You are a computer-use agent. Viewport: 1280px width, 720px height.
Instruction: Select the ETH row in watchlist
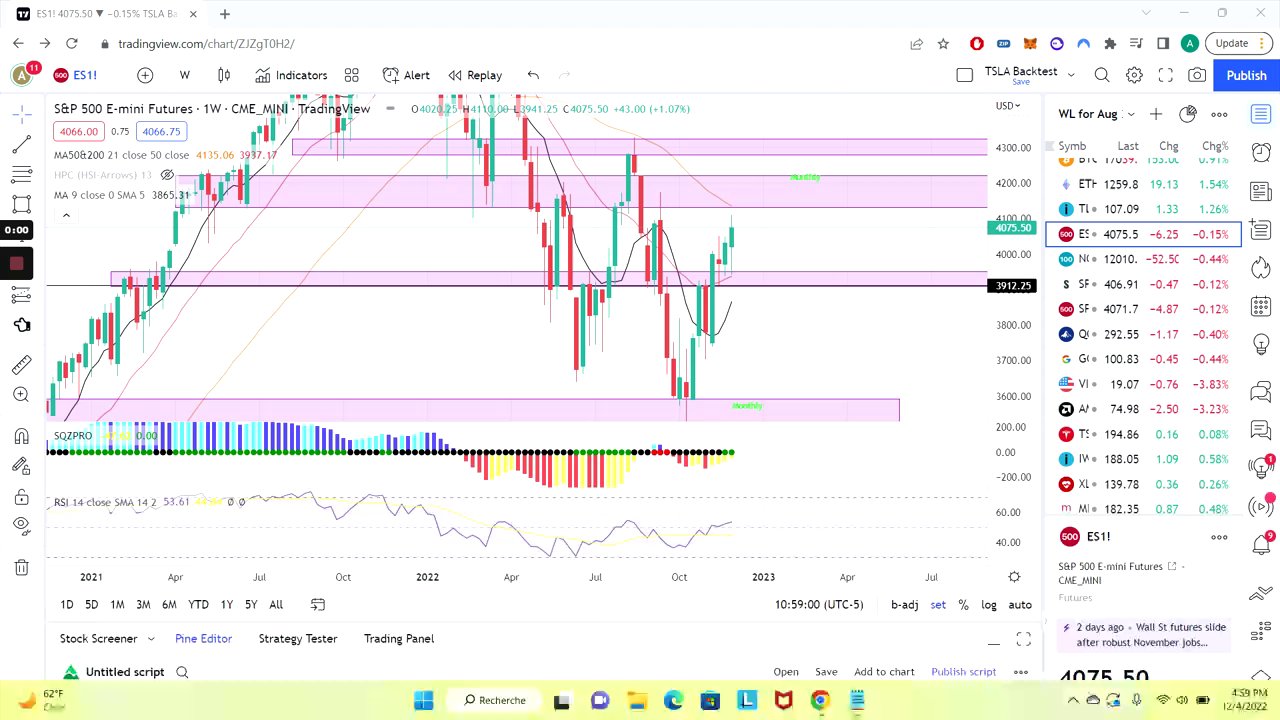(1145, 184)
